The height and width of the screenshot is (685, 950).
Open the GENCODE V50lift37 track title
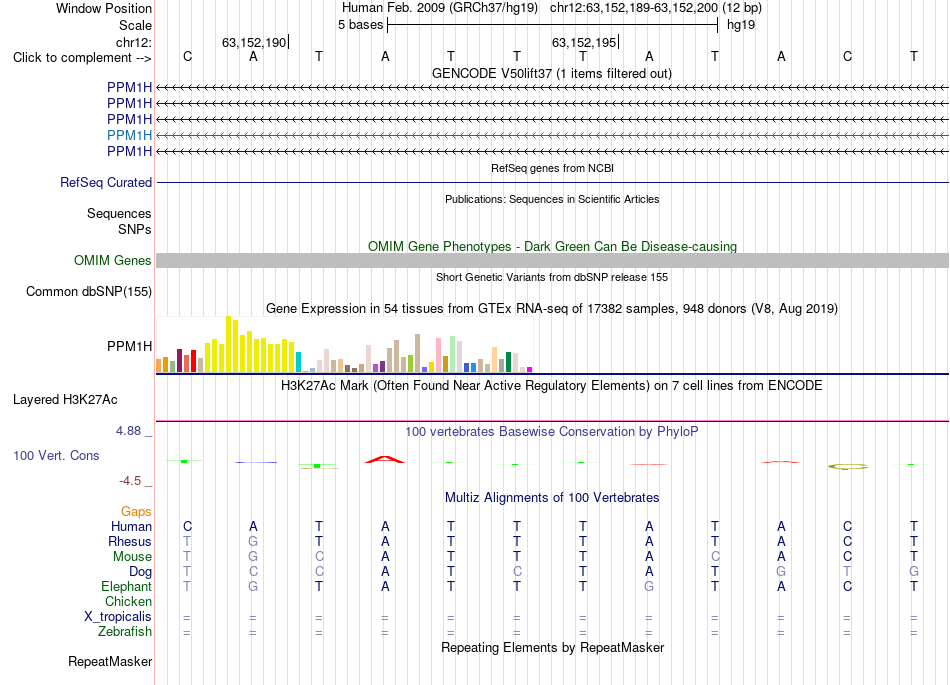pos(552,73)
